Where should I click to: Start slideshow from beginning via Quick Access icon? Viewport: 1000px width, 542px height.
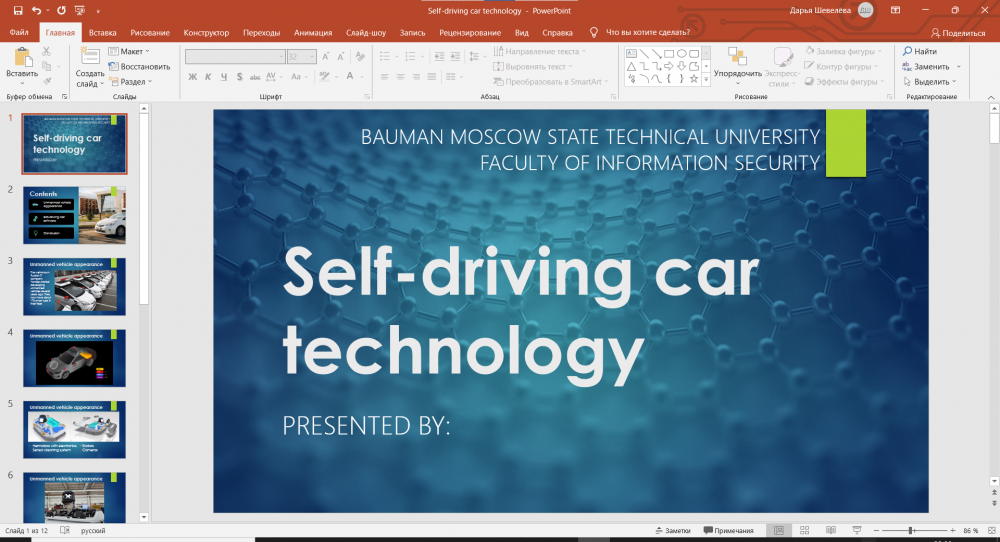tap(80, 10)
